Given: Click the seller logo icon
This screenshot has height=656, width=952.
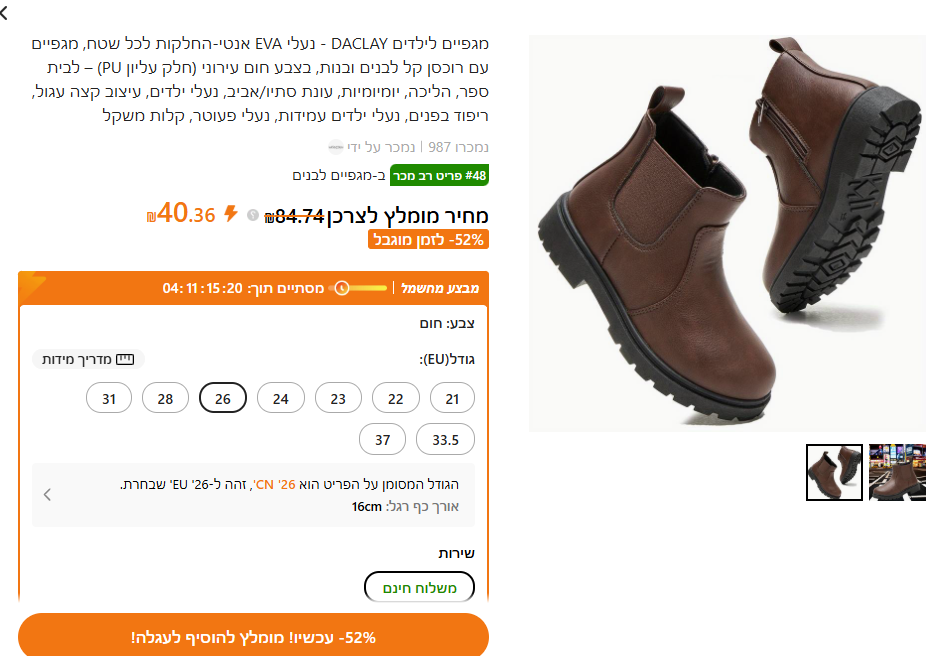Looking at the screenshot, I should click(x=335, y=147).
